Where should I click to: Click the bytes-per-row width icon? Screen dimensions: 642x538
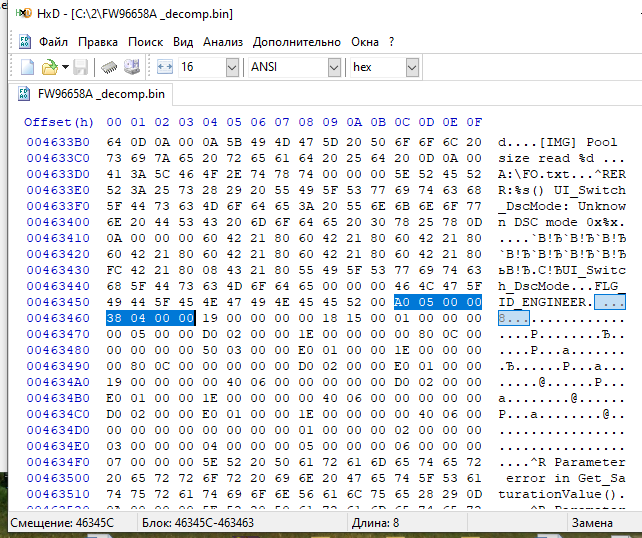(165, 67)
